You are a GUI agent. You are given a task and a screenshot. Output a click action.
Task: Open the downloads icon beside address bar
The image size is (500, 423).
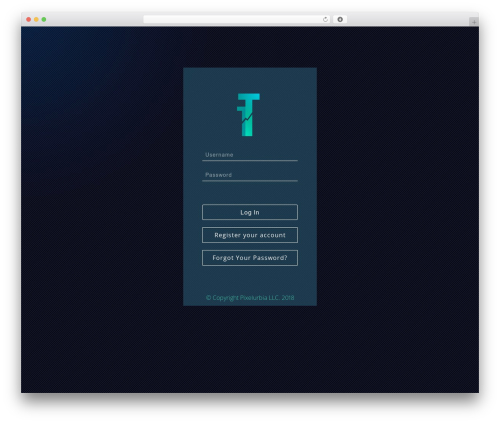point(340,19)
